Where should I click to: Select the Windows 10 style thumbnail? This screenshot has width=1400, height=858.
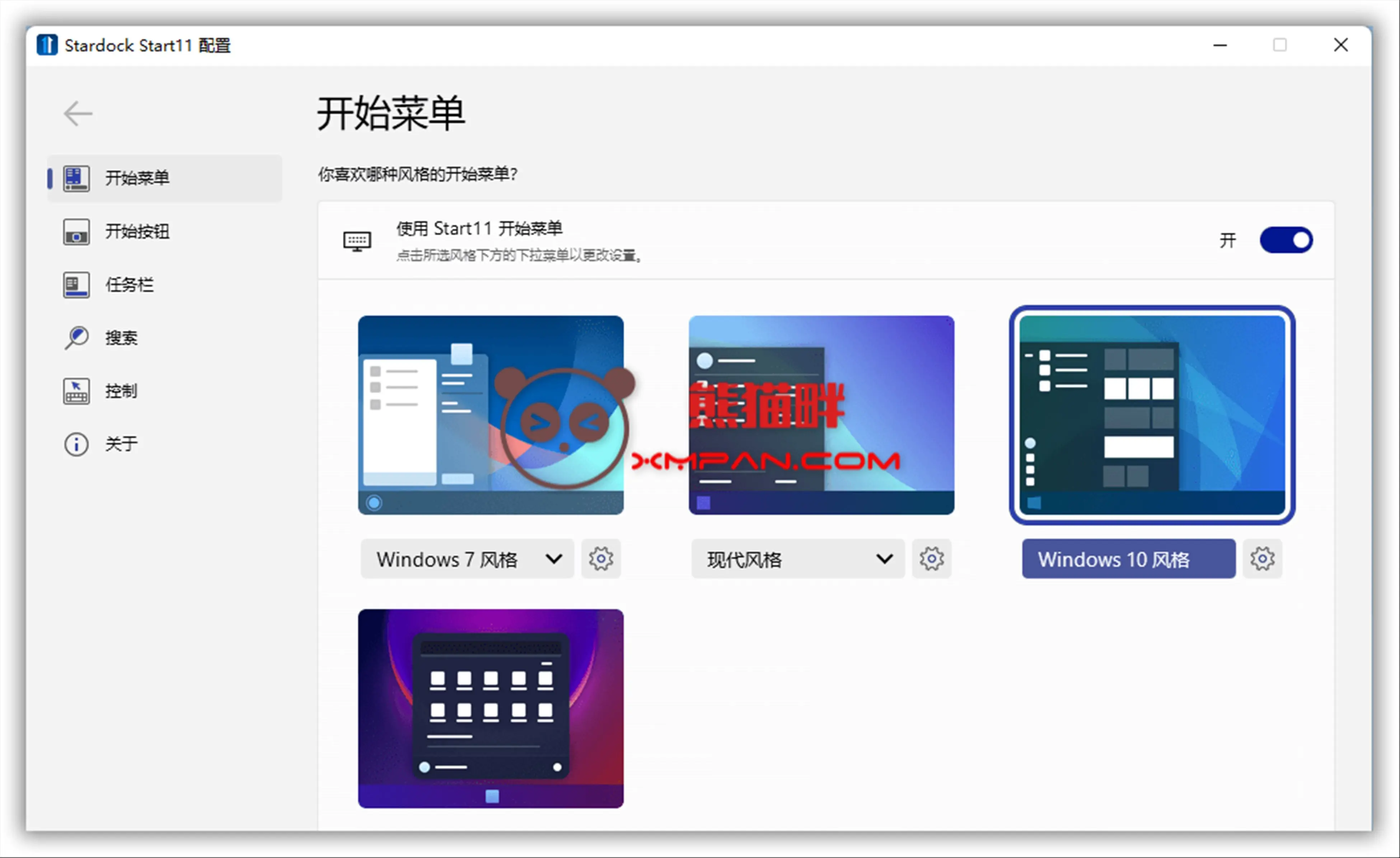[x=1152, y=415]
